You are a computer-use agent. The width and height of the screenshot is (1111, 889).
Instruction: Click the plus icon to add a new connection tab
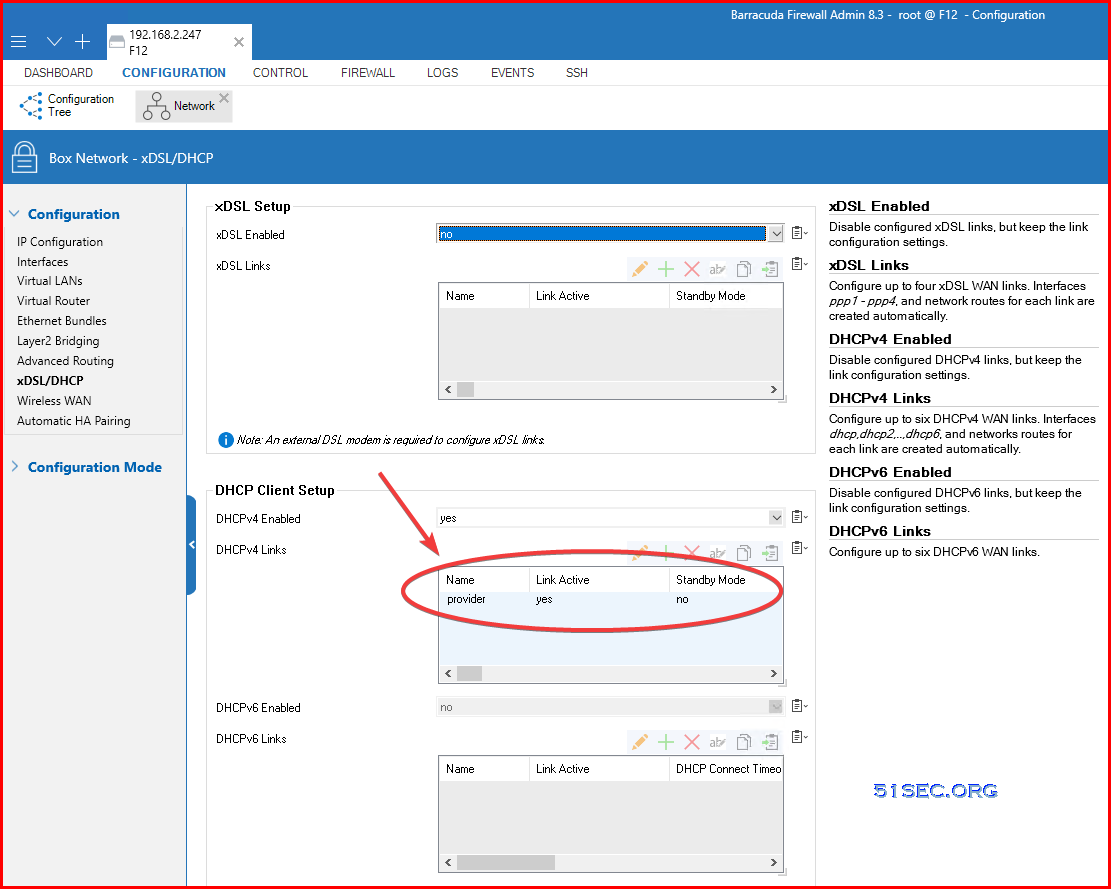pyautogui.click(x=83, y=42)
